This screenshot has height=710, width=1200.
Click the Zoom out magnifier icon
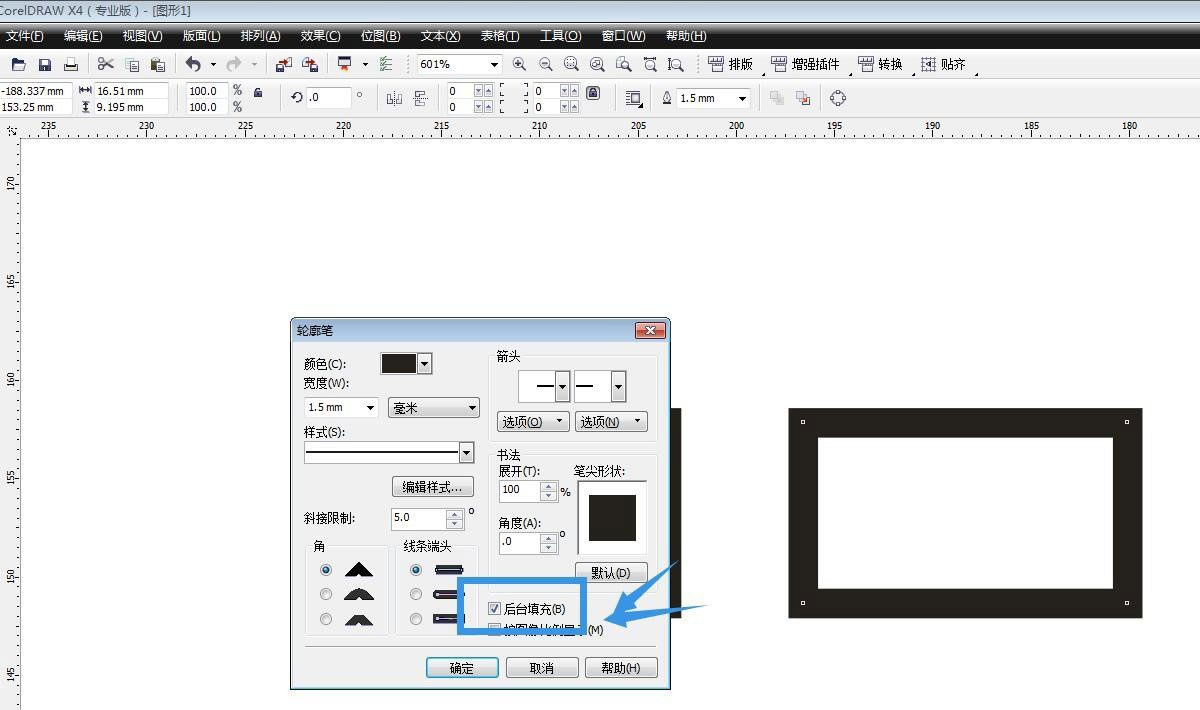[545, 65]
